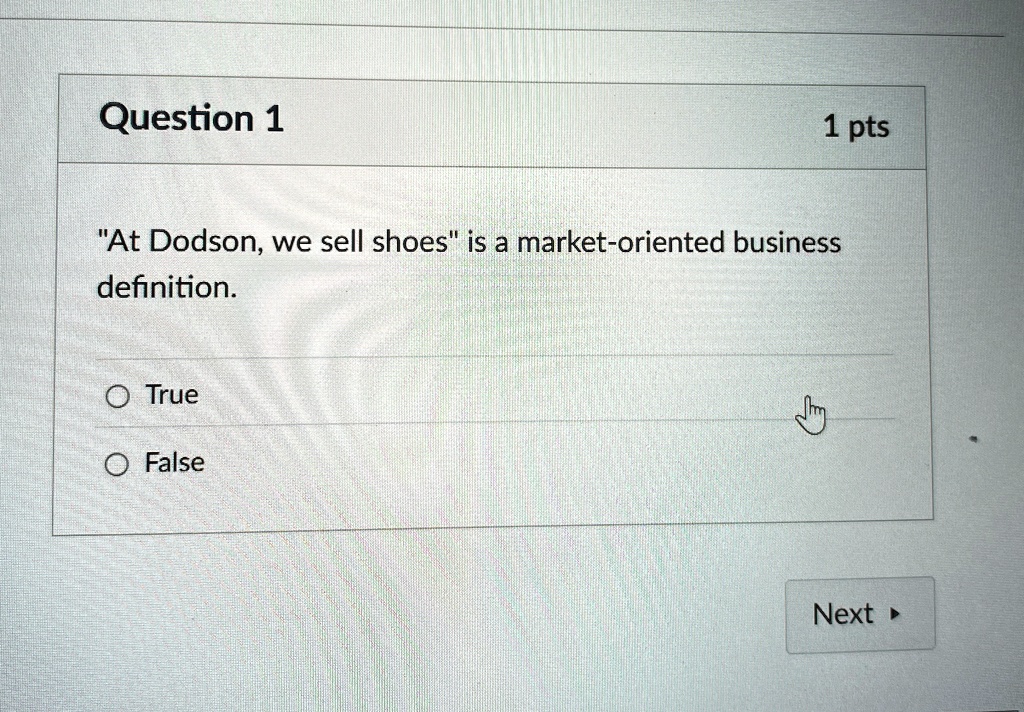Click the word definition in the question

pyautogui.click(x=167, y=287)
